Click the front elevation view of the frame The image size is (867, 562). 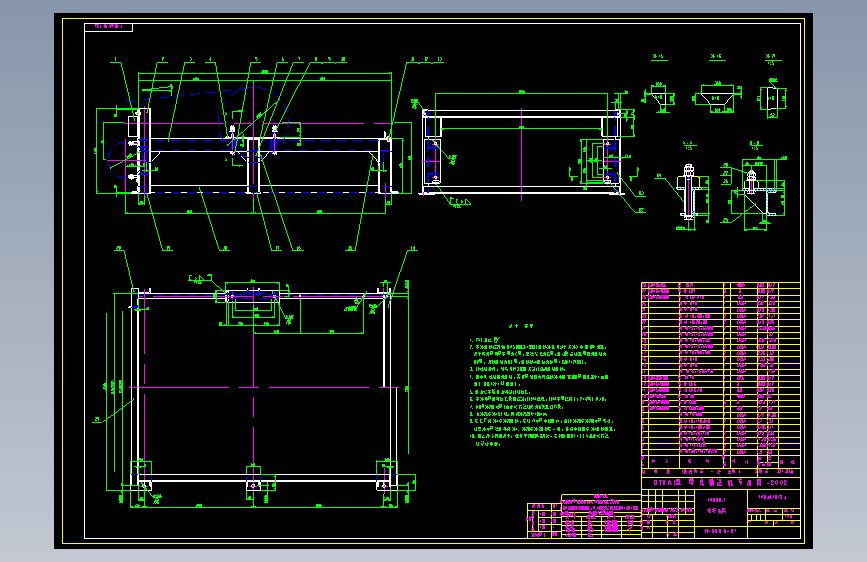point(254,149)
